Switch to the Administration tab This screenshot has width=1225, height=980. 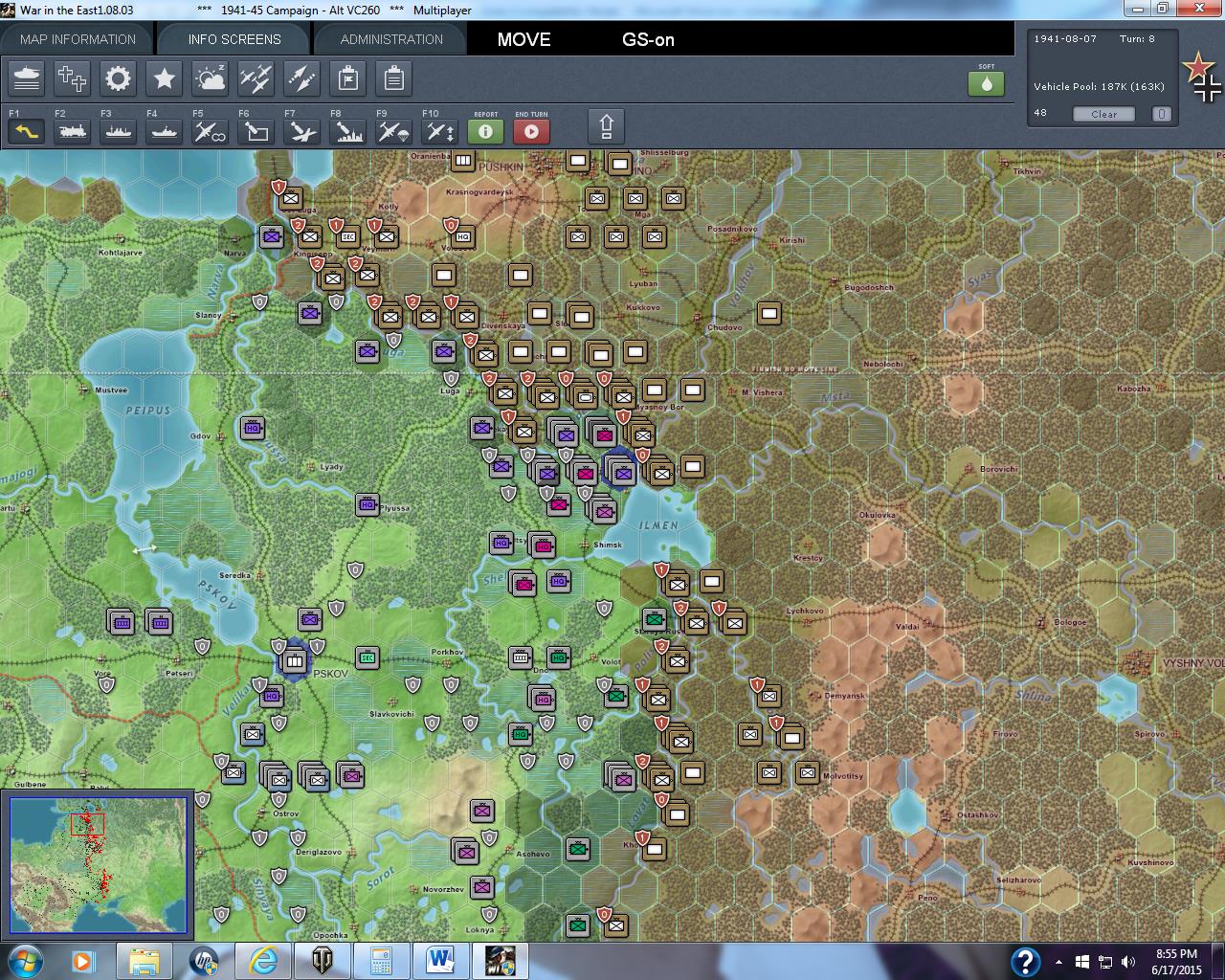(391, 39)
